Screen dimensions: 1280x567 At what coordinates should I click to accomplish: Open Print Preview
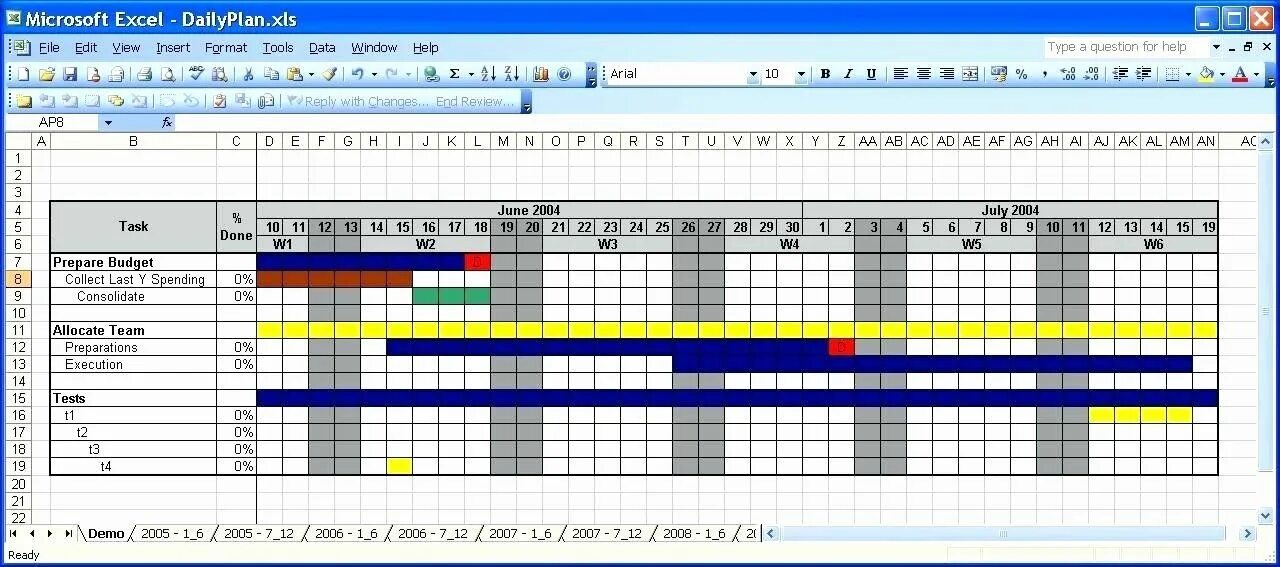pyautogui.click(x=168, y=74)
